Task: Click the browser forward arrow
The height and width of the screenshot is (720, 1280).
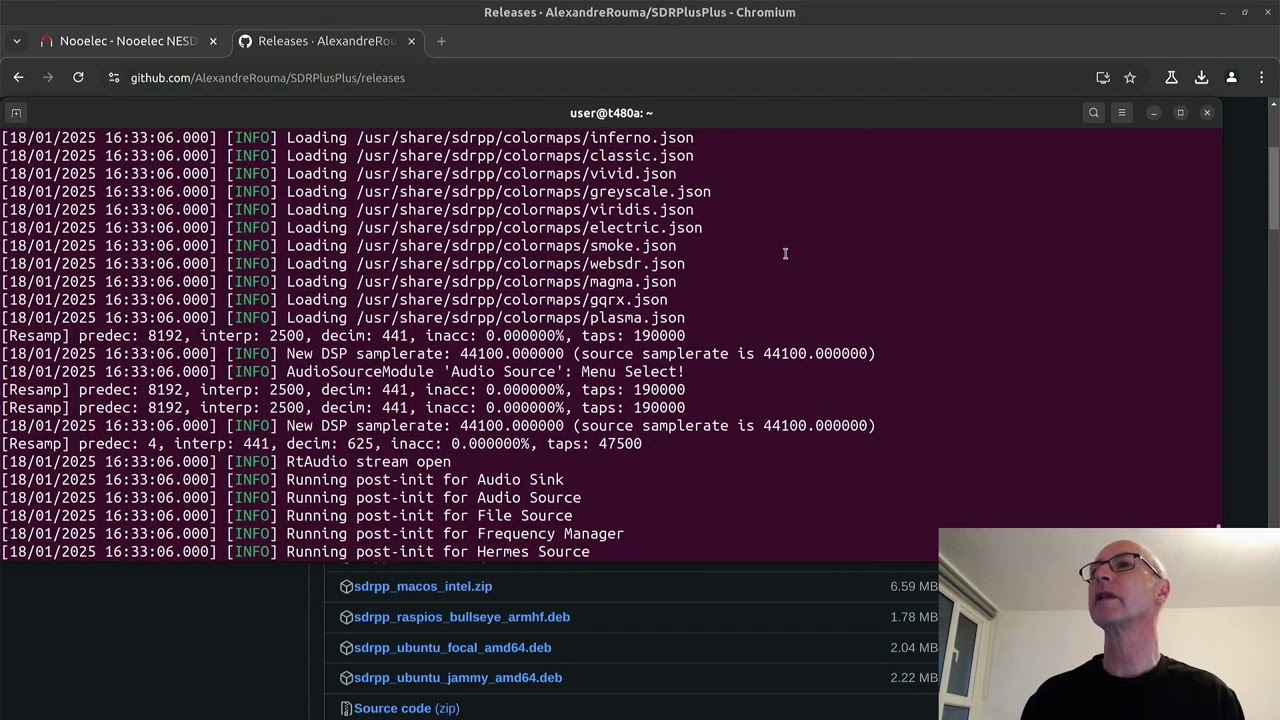Action: [x=48, y=77]
